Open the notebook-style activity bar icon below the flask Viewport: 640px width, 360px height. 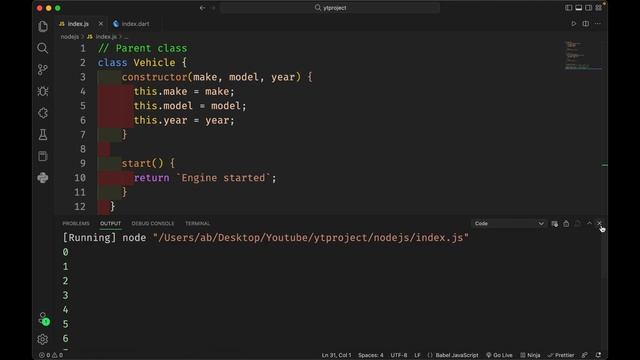tap(43, 156)
